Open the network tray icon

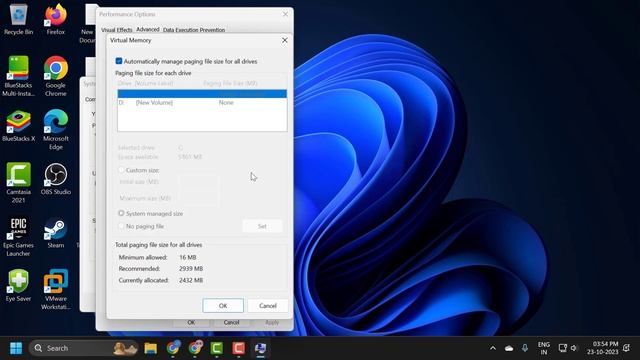[x=562, y=348]
